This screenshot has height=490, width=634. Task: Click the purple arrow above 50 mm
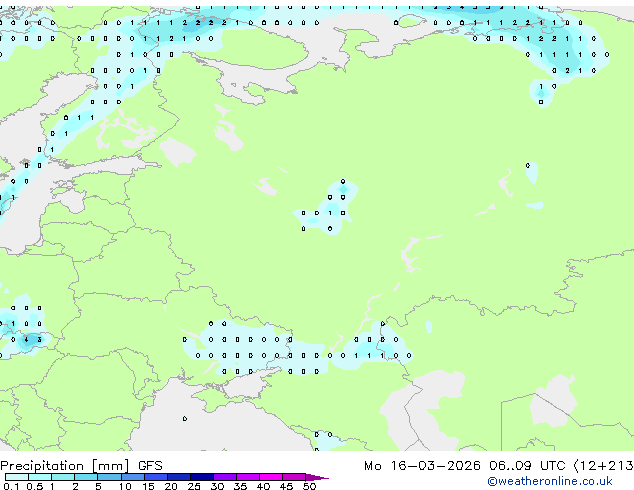point(317,477)
